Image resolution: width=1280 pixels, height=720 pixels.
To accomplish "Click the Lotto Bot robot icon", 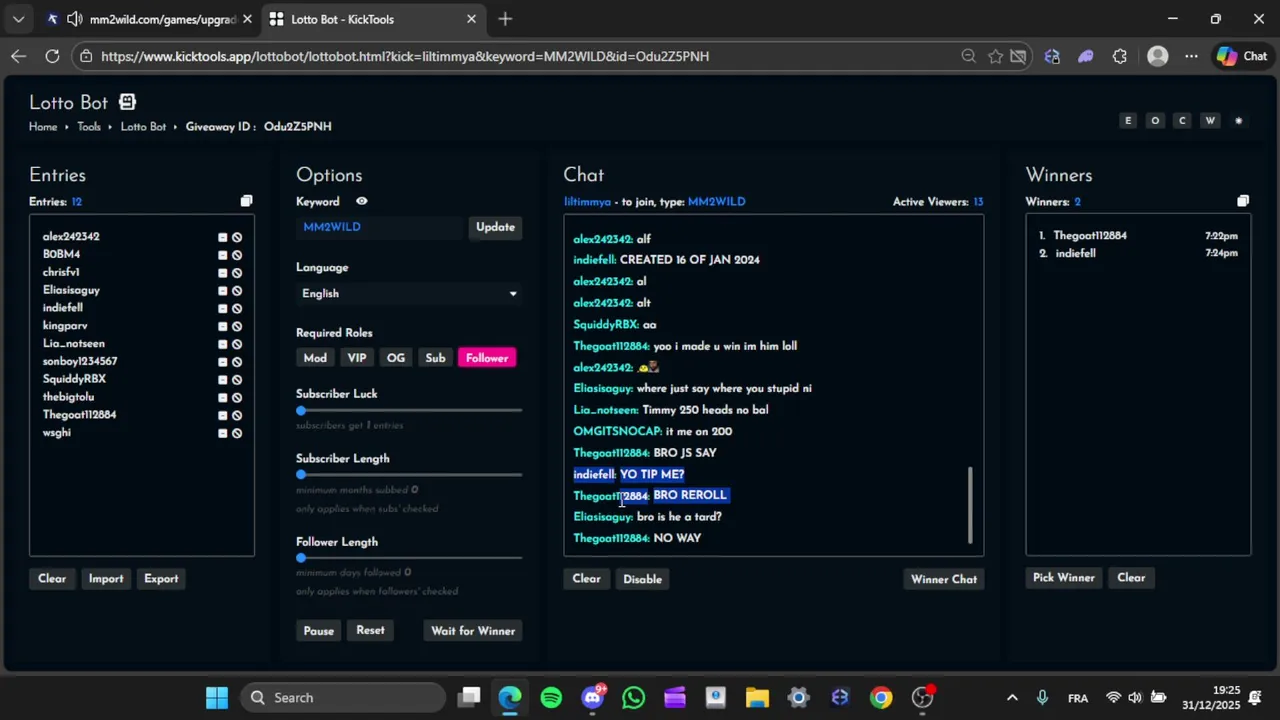I will click(127, 102).
